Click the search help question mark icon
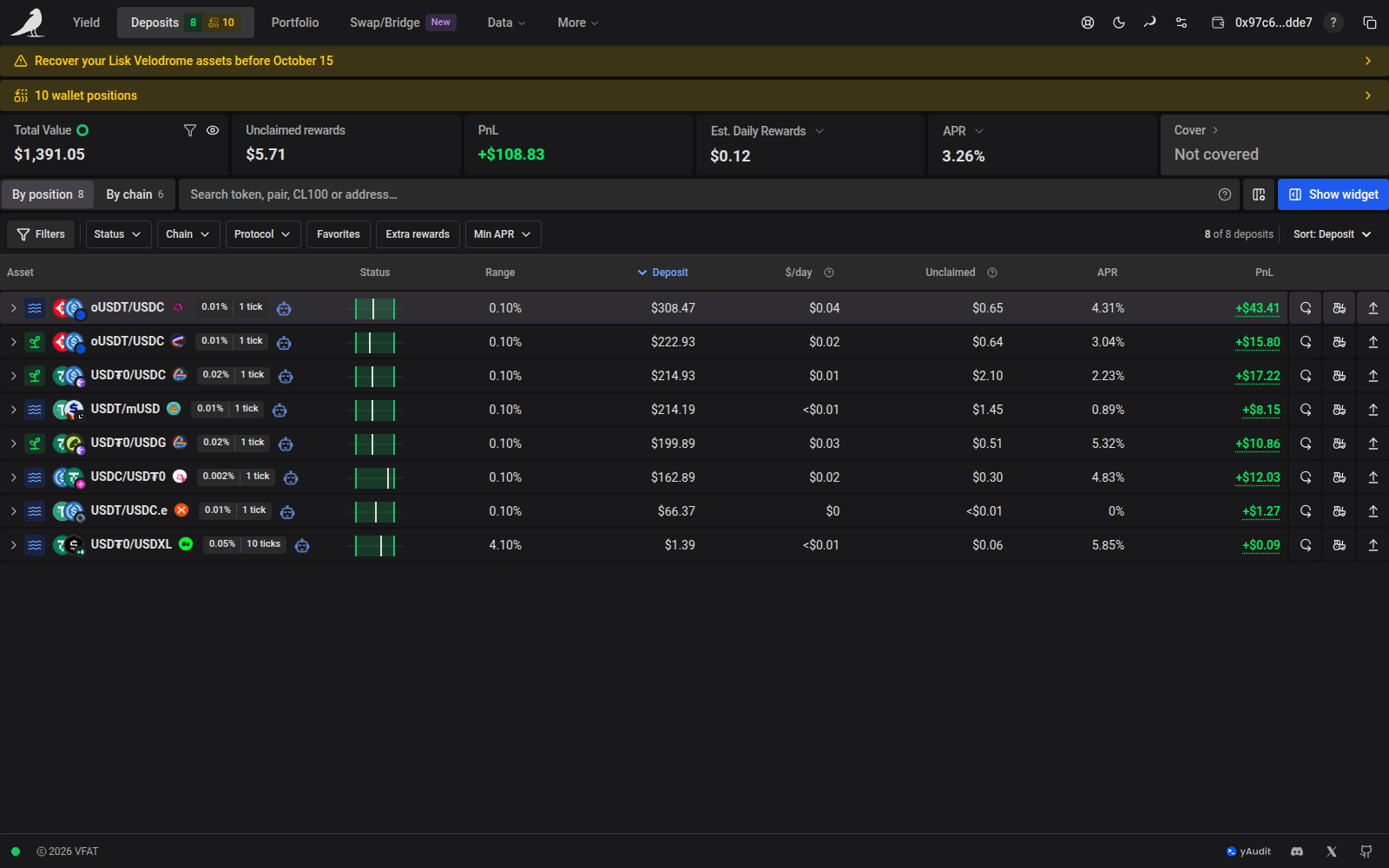 click(x=1225, y=194)
